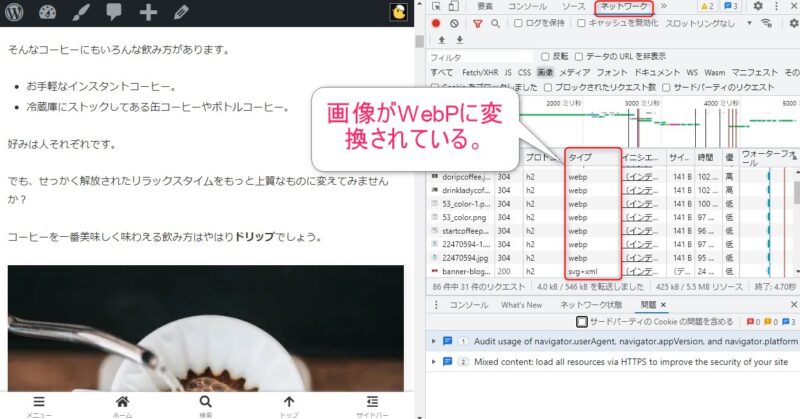Viewport: 800px width, 419px height.
Task: Switch to the ソース tab
Action: pyautogui.click(x=573, y=6)
